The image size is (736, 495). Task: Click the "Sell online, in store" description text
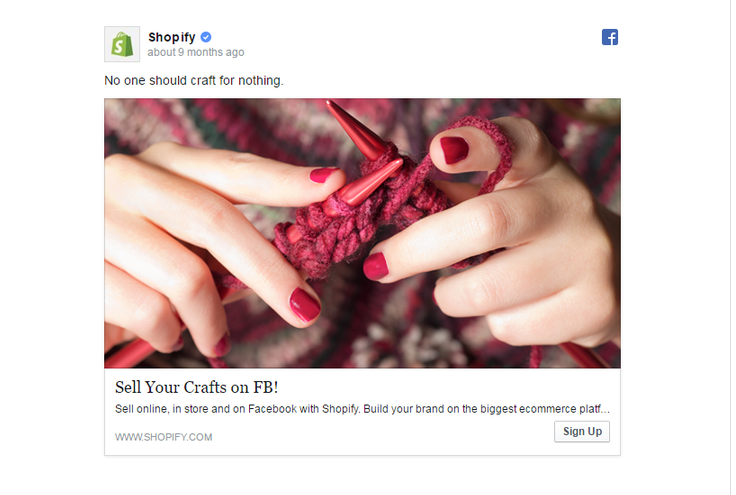[362, 409]
